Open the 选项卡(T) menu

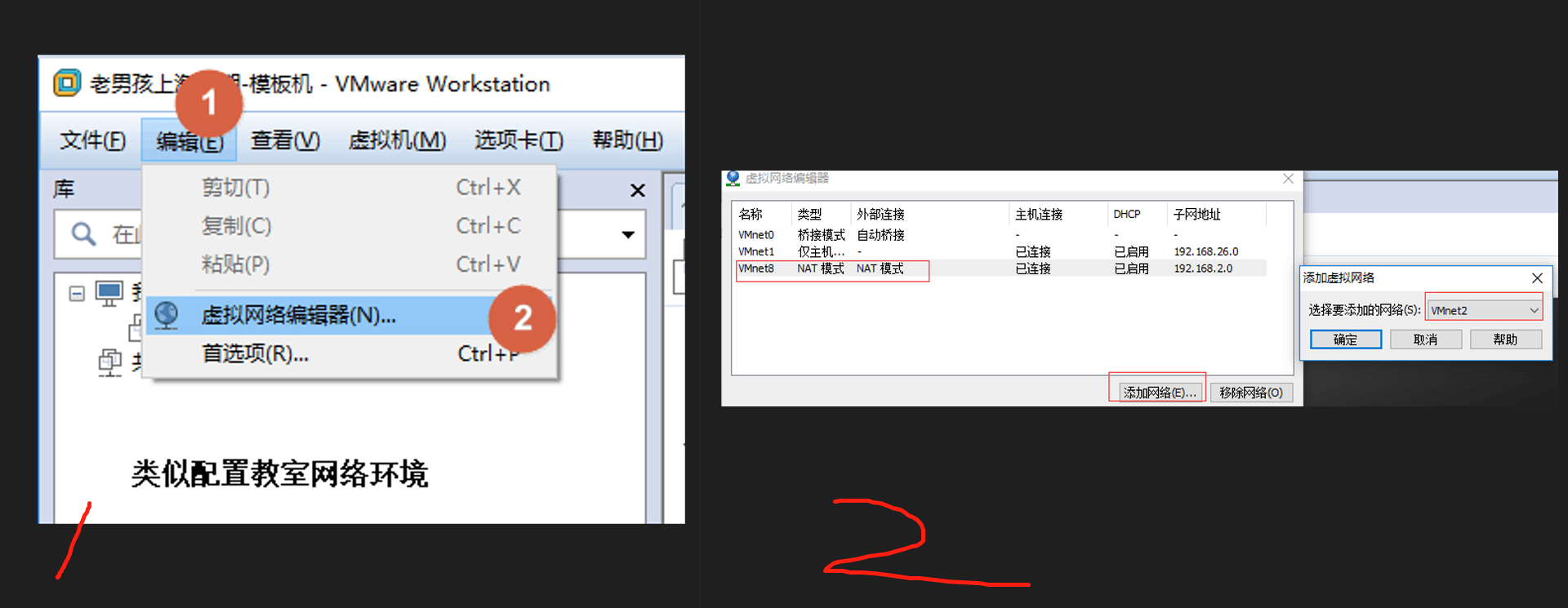(x=519, y=140)
